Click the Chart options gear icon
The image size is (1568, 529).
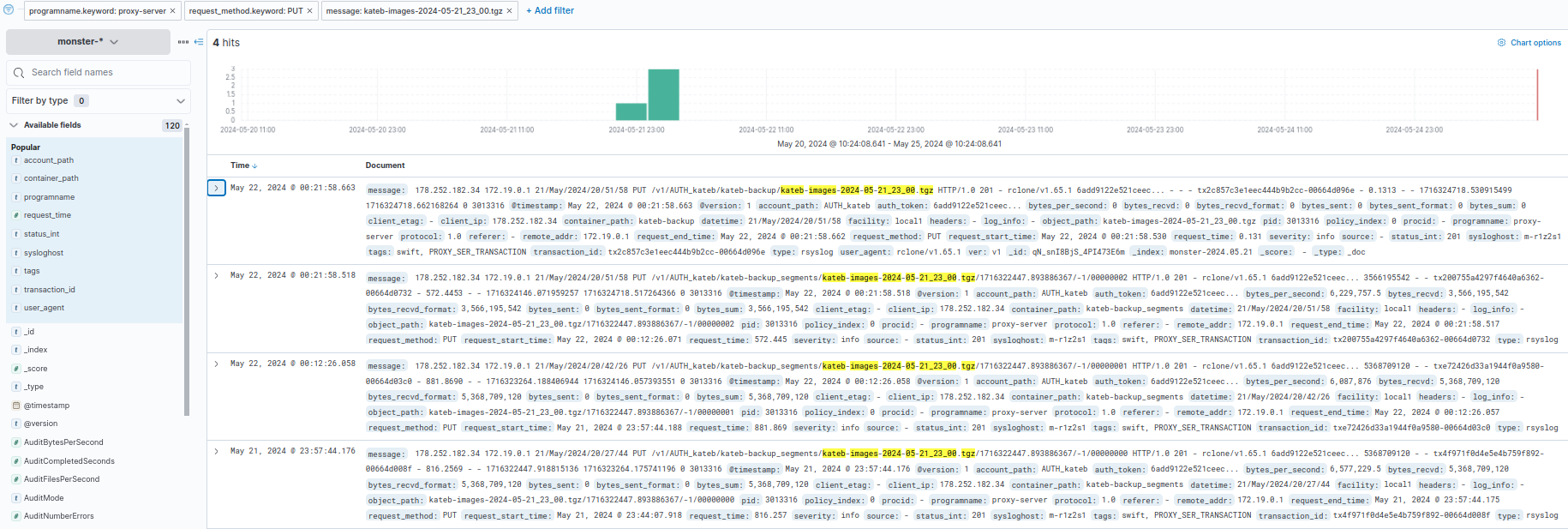(1501, 42)
